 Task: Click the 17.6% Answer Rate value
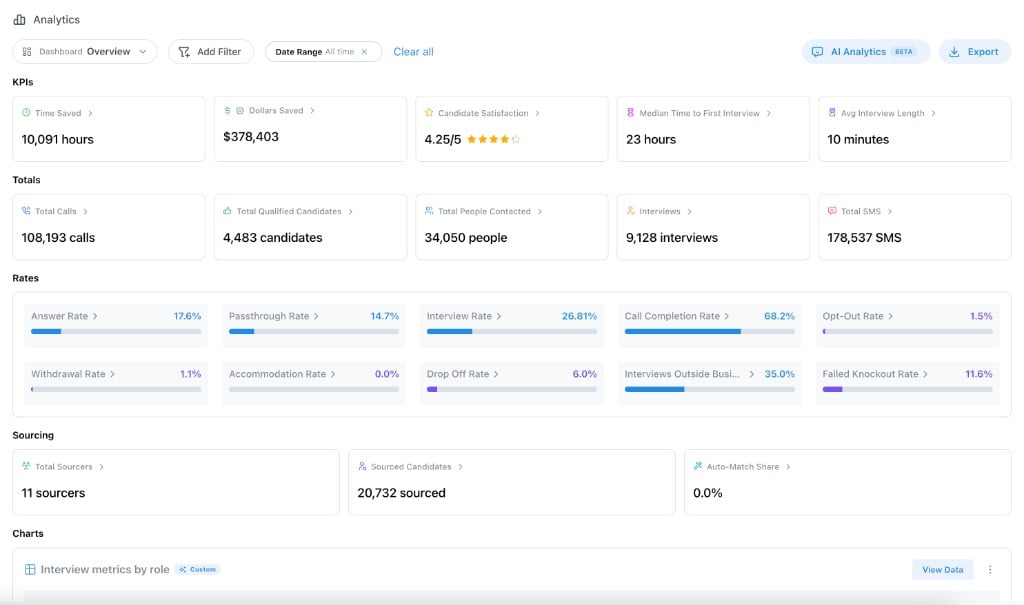point(187,316)
